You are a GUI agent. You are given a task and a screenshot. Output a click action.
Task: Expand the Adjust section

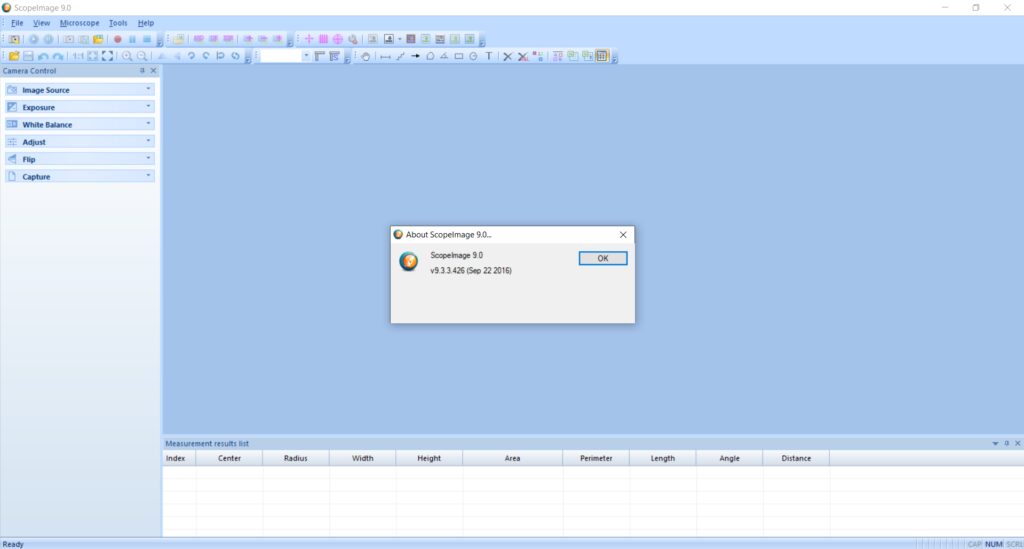click(80, 142)
